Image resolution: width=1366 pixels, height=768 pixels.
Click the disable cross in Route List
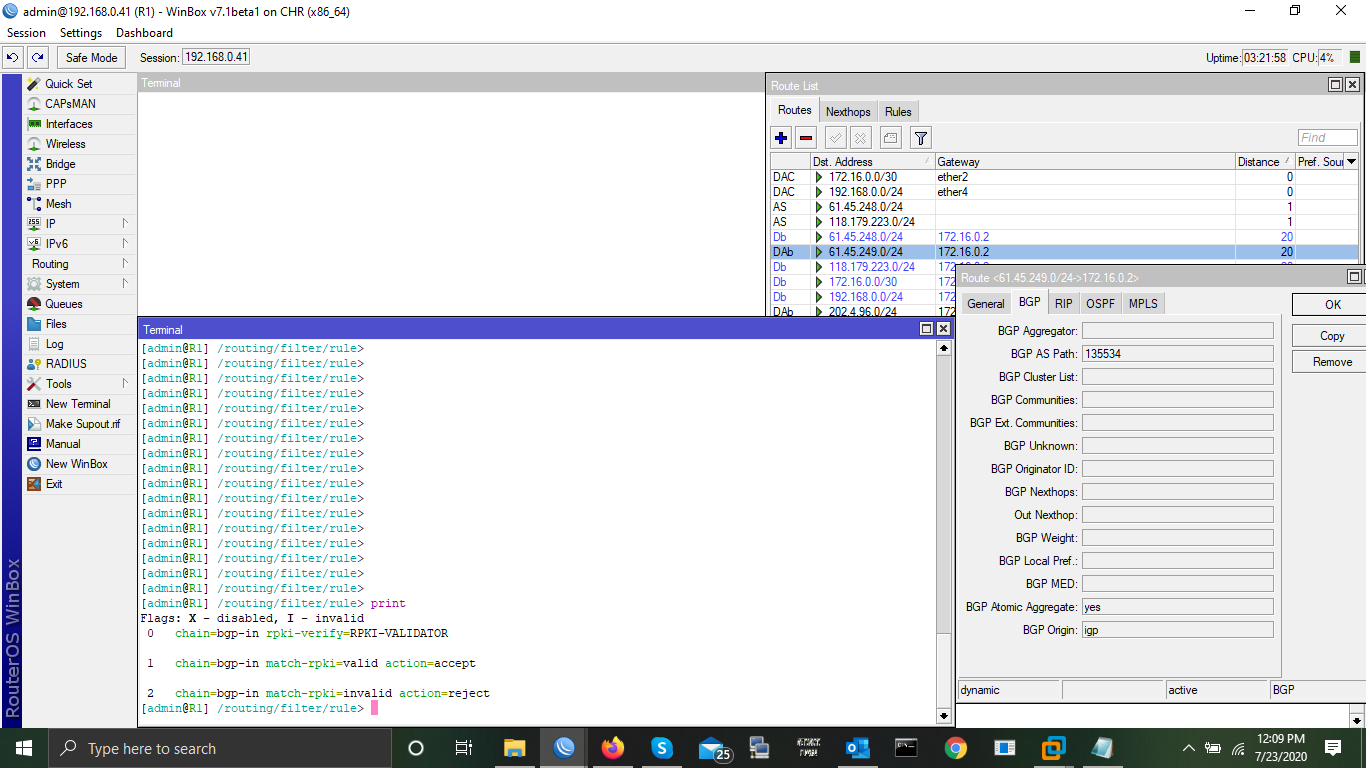(x=860, y=138)
